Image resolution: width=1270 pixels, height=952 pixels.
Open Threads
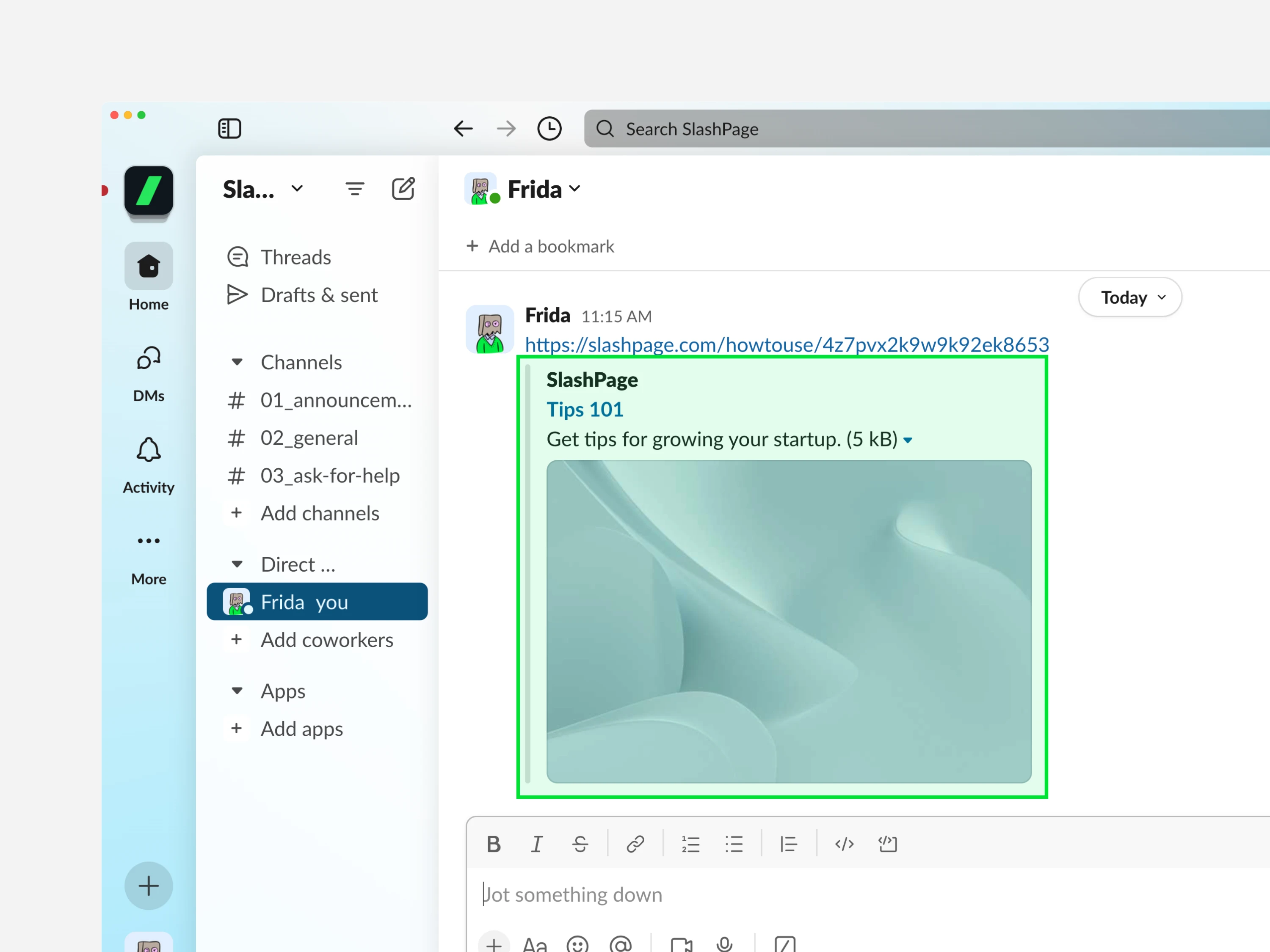317,257
